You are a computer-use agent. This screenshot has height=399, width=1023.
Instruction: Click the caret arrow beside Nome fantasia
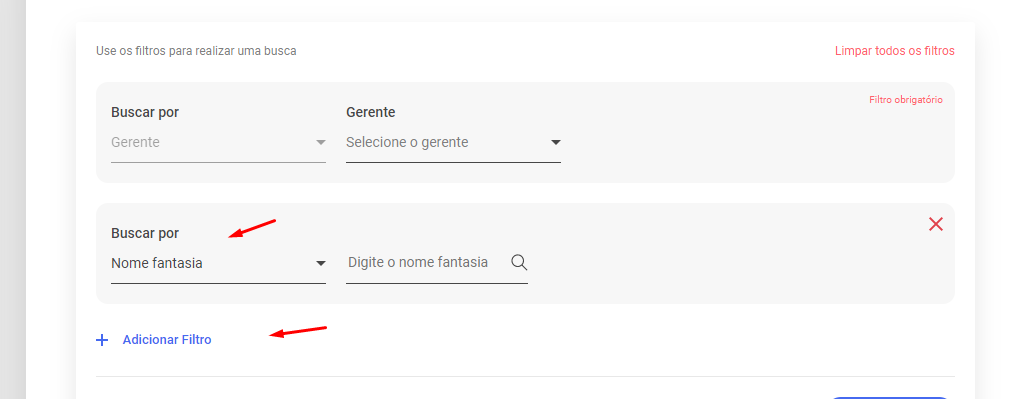click(321, 263)
